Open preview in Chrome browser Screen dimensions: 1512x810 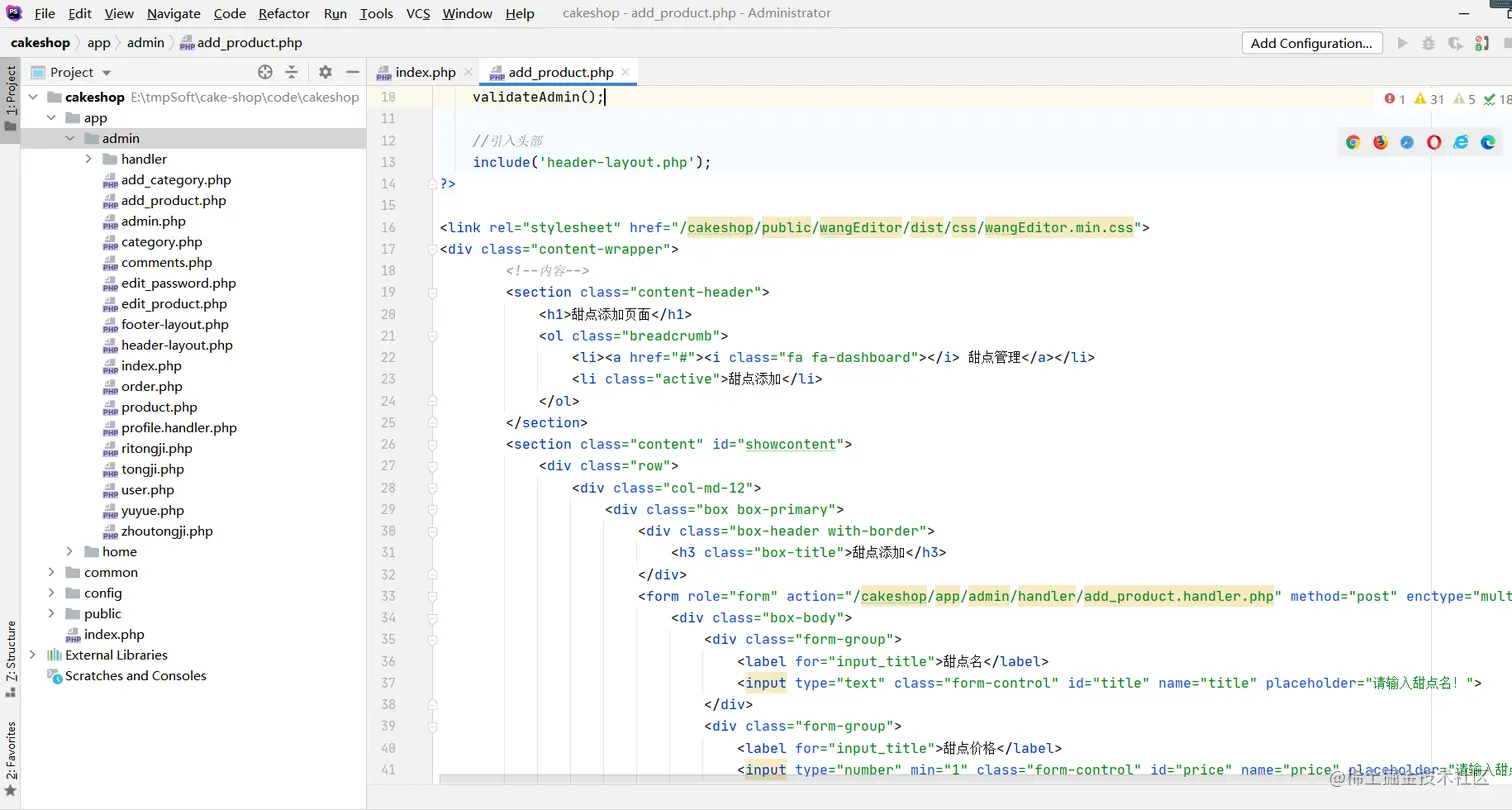pyautogui.click(x=1353, y=142)
